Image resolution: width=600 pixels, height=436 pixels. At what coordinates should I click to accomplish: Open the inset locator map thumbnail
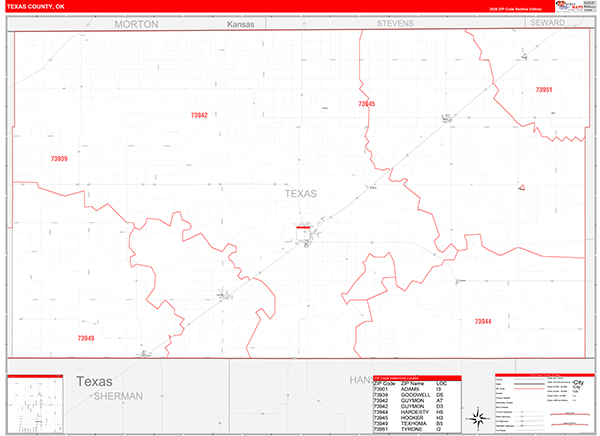35,404
